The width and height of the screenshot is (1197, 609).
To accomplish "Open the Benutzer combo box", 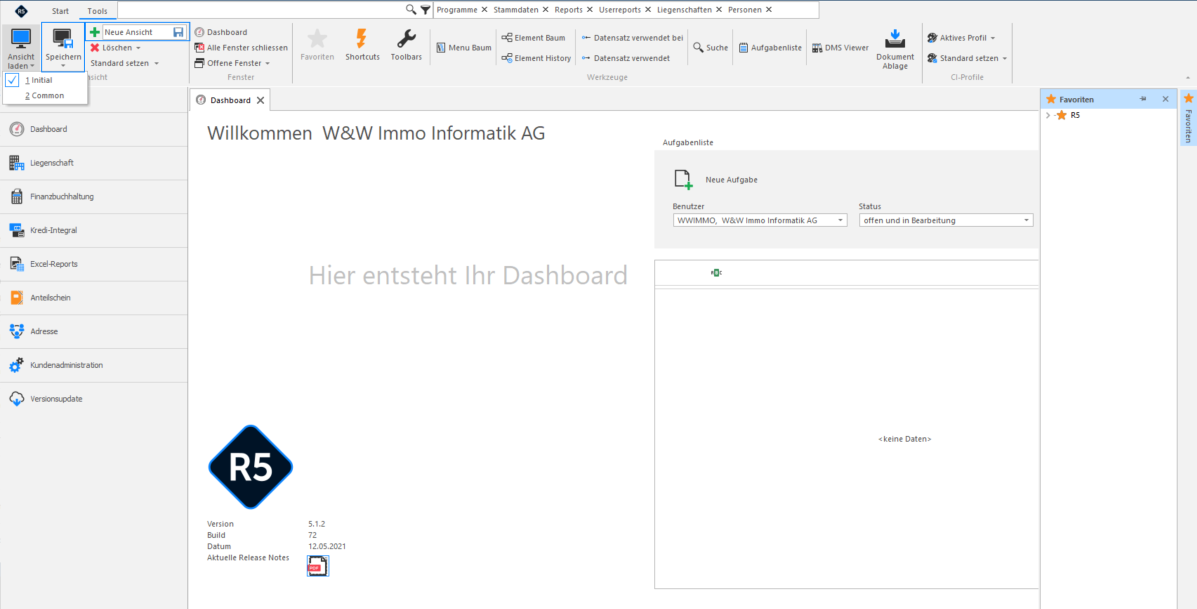I will [760, 220].
